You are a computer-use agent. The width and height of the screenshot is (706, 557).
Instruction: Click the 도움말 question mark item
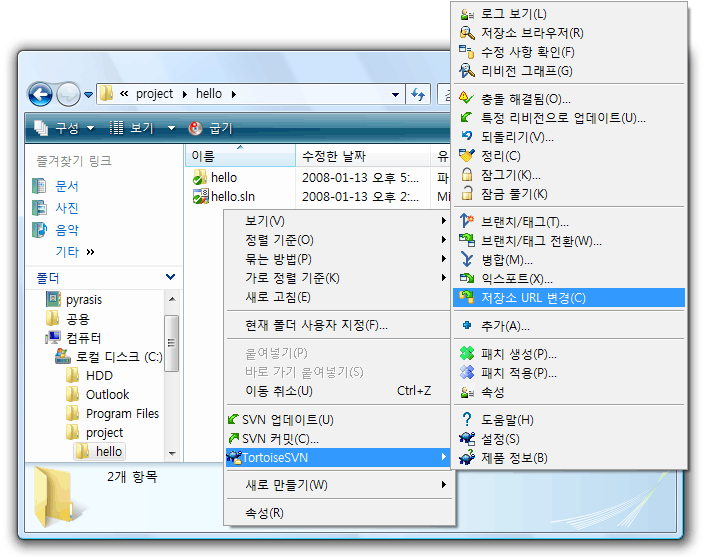click(x=466, y=420)
